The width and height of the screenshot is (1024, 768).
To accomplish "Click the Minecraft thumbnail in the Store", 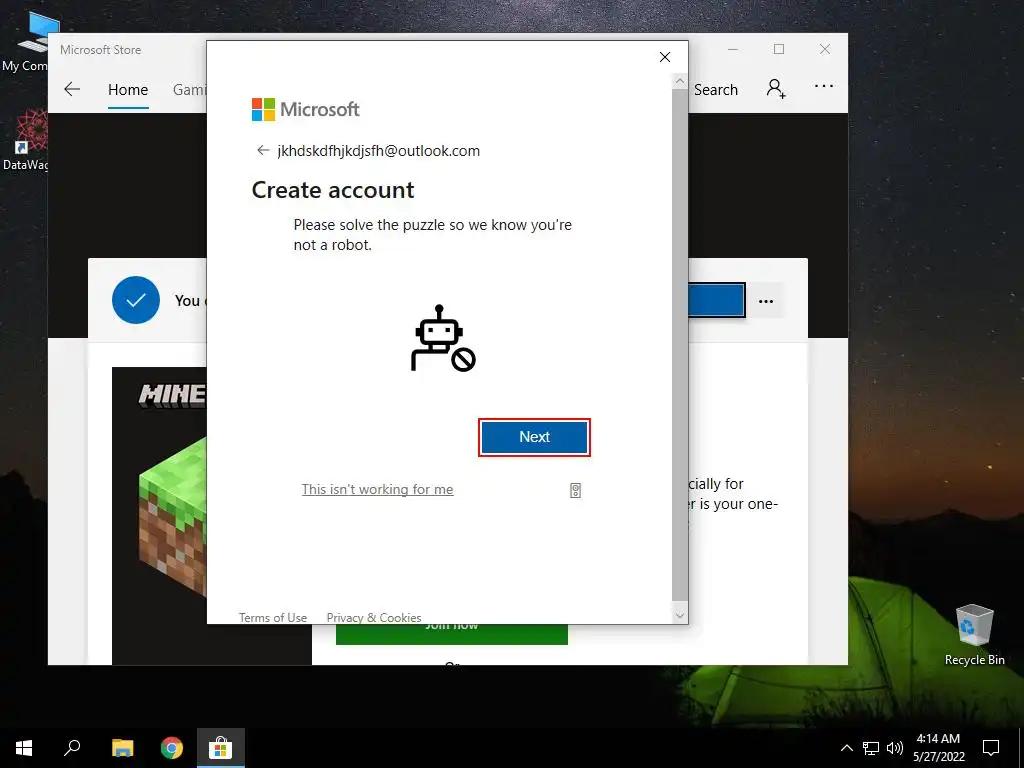I will click(x=159, y=516).
